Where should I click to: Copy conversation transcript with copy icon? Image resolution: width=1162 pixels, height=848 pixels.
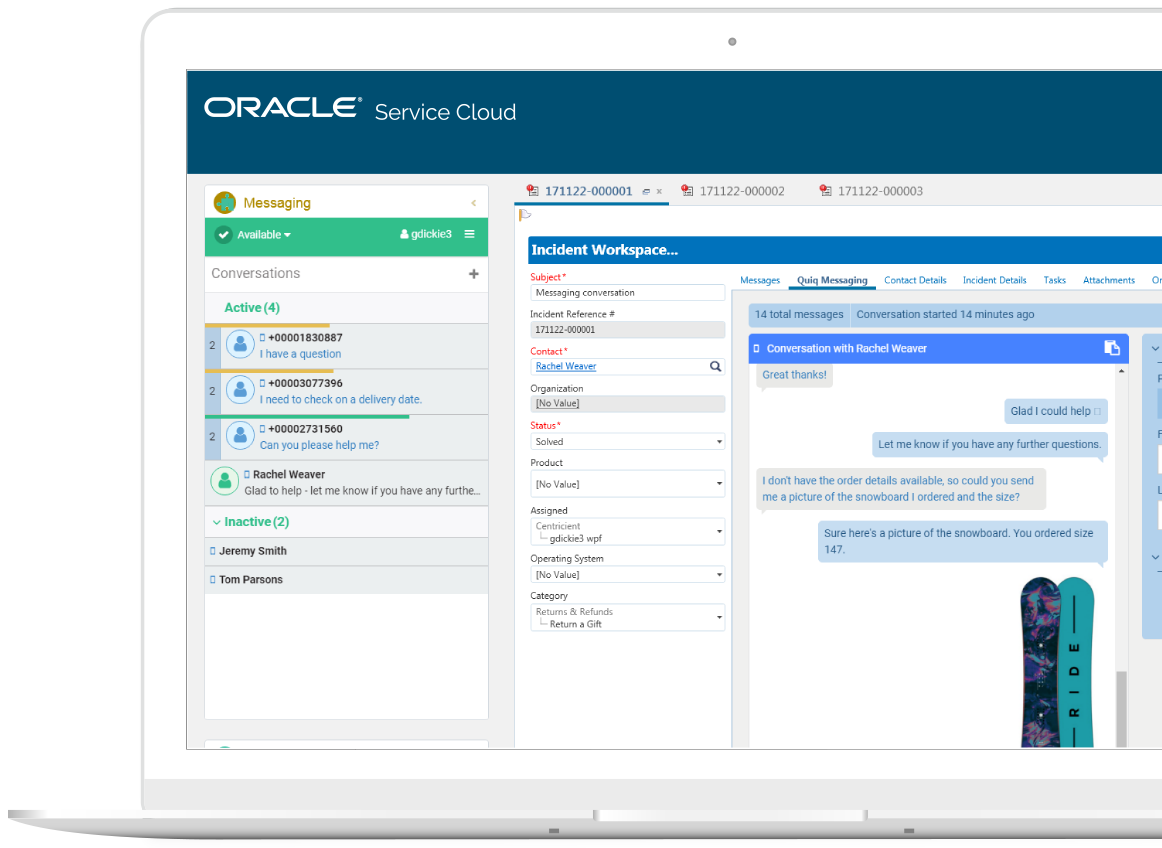(x=1112, y=348)
